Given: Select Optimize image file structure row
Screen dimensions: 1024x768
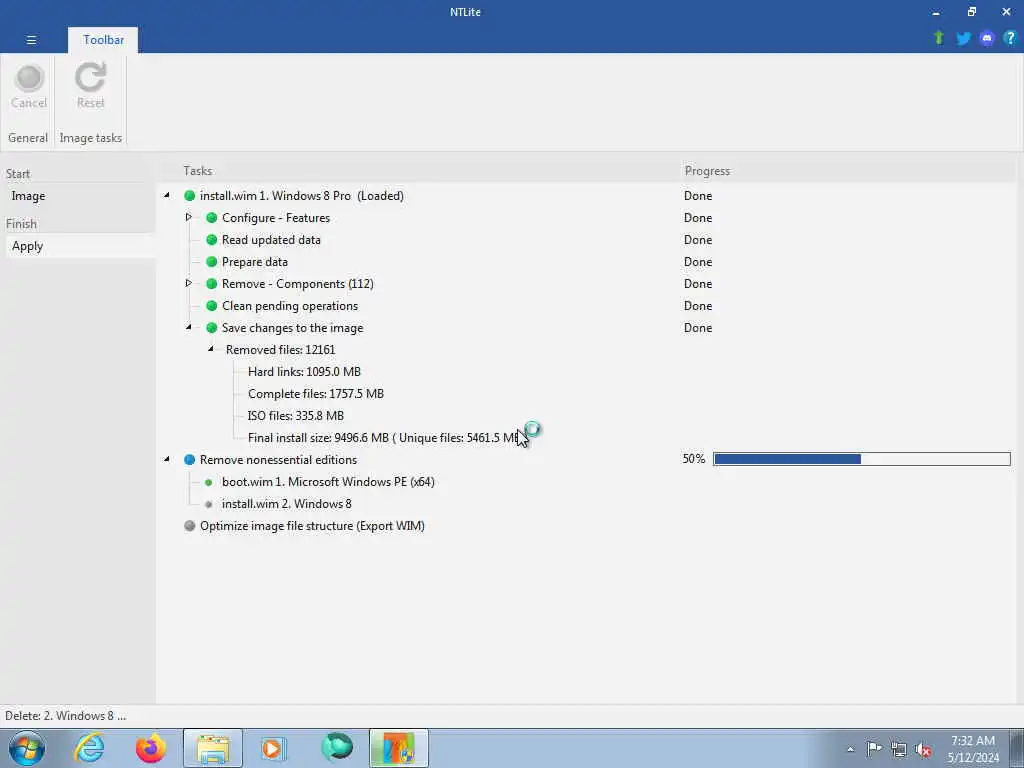Looking at the screenshot, I should click(x=312, y=526).
